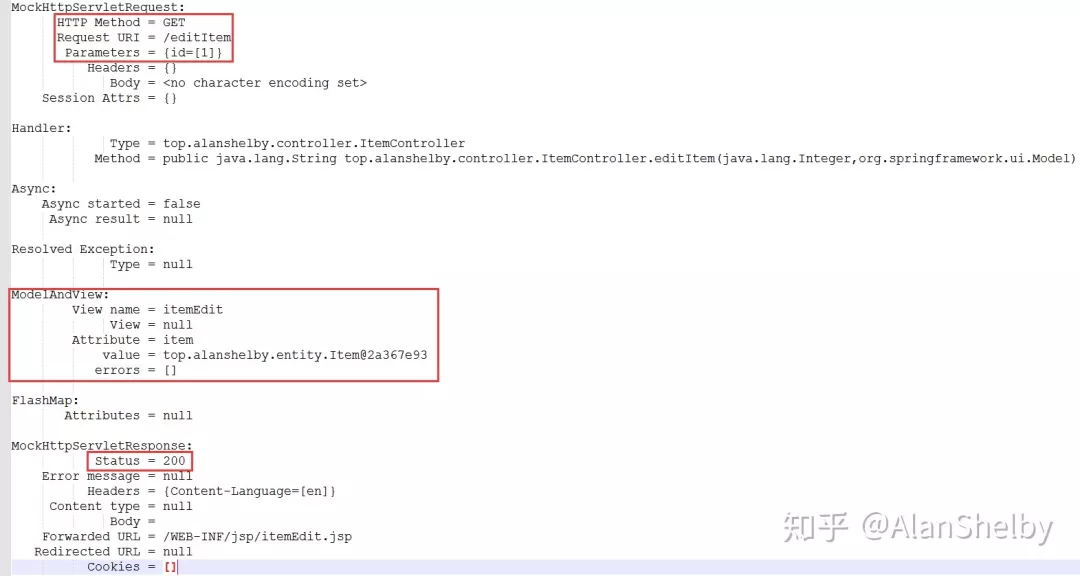Click the FlashMap section heading
Screen dimensions: 1080x576
click(x=45, y=401)
